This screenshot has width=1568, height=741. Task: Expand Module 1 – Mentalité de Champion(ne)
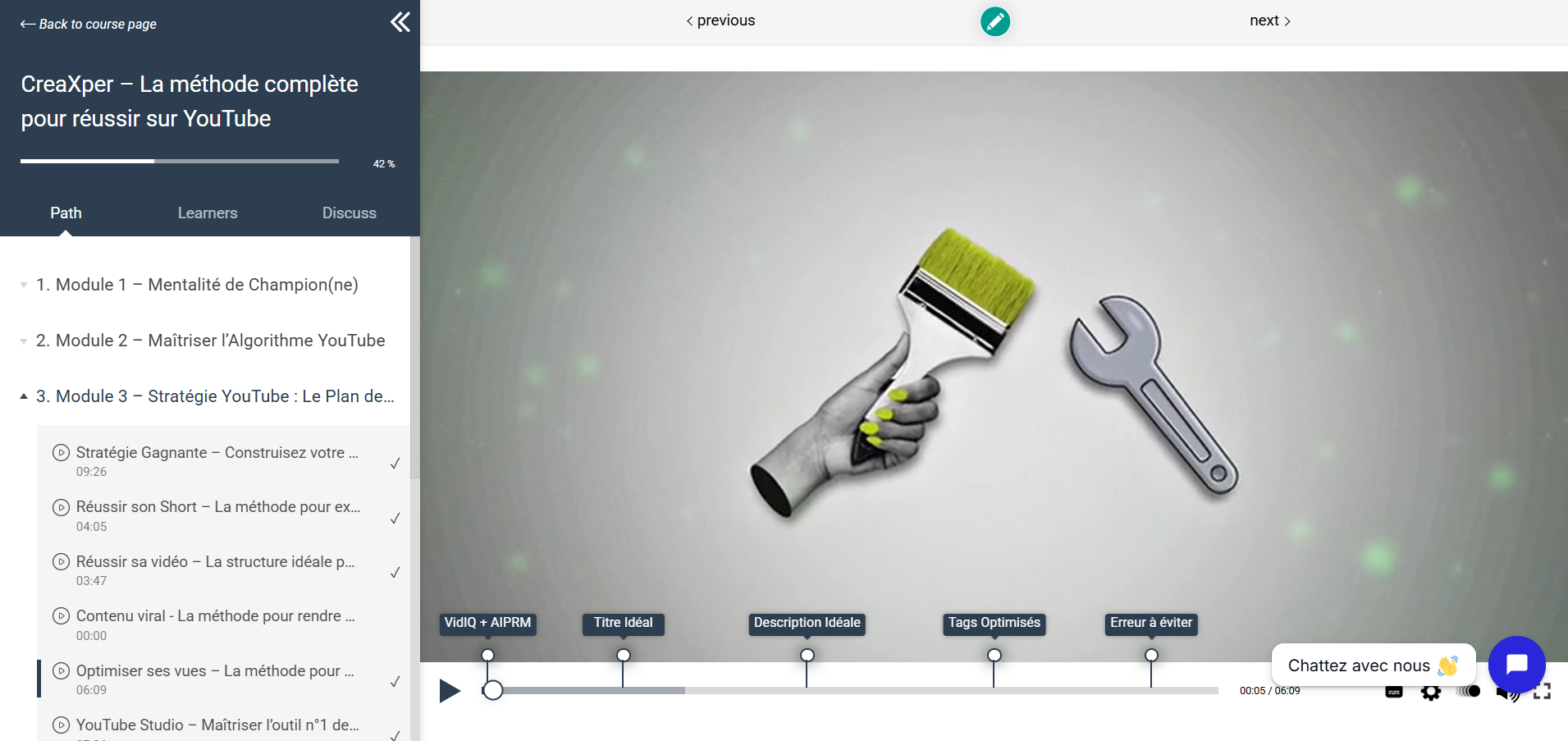click(x=197, y=285)
